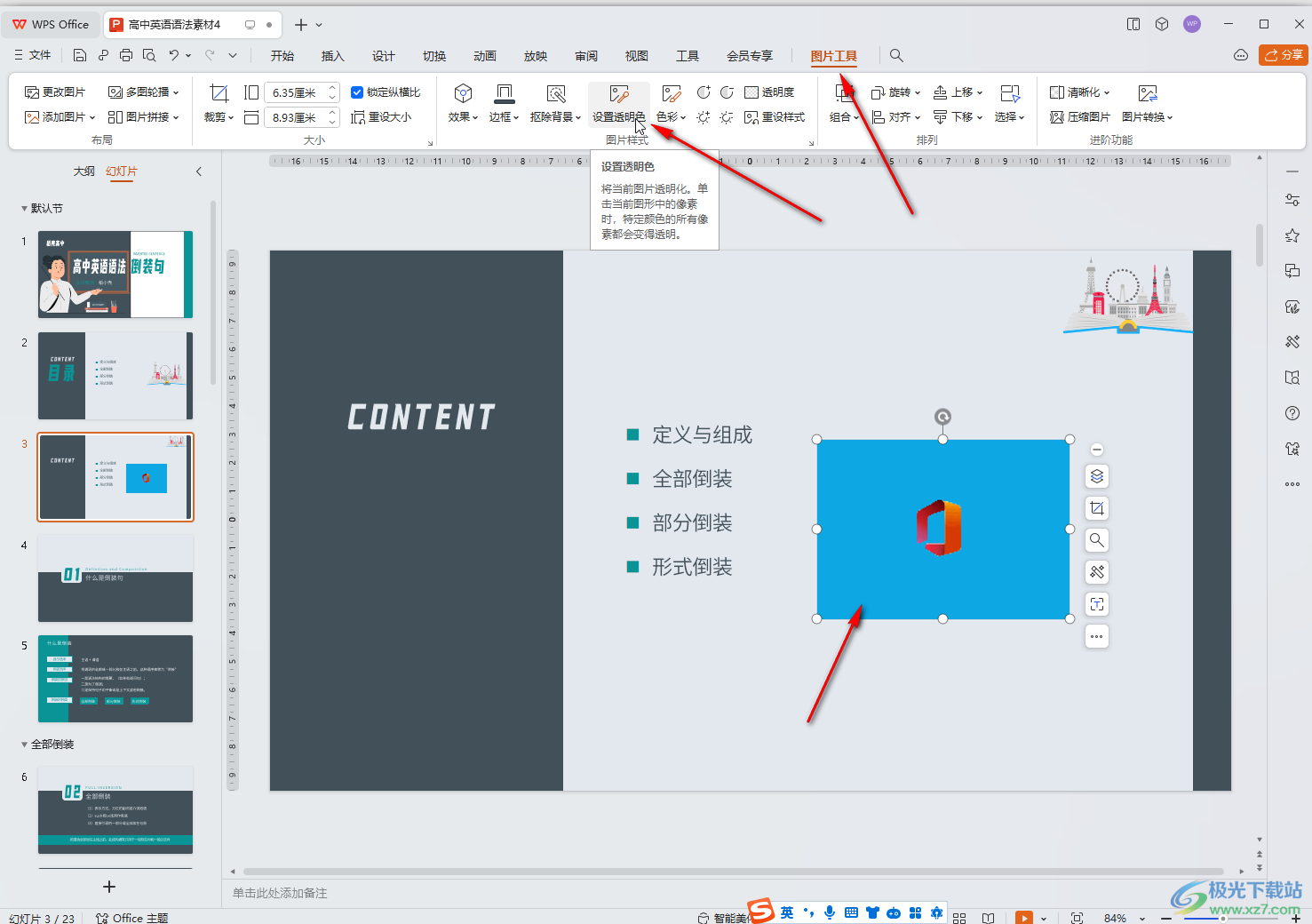
Task: Open Print Preview icon
Action: (149, 55)
